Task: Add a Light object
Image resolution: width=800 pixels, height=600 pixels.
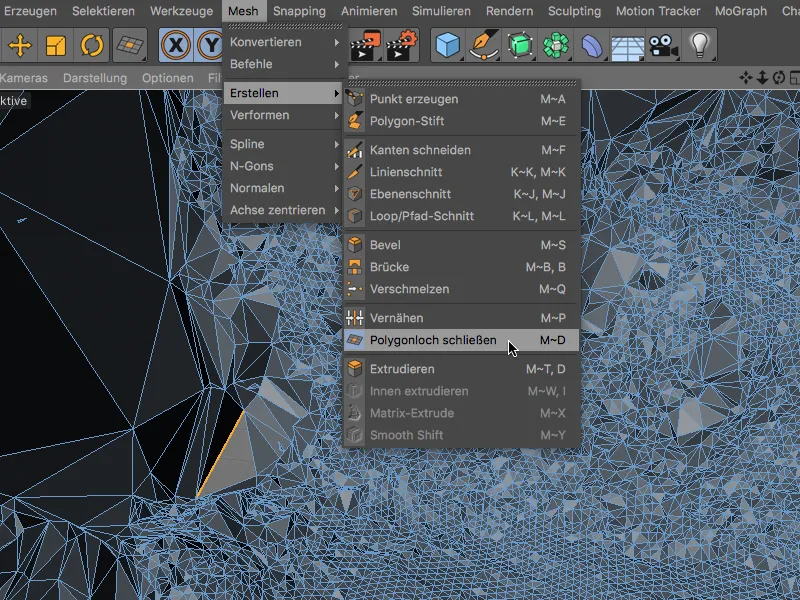Action: click(x=699, y=45)
